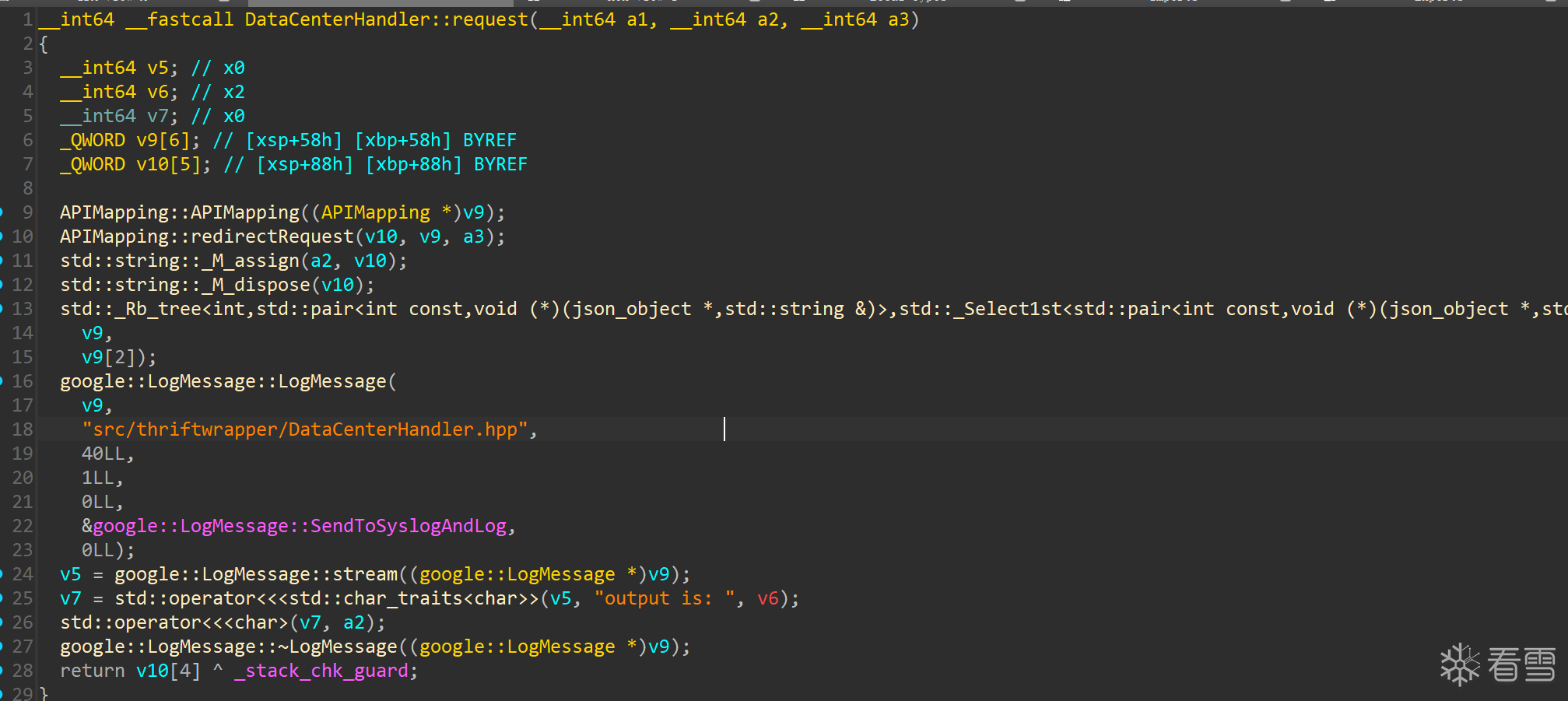Click &google::LogMessage::SendToSyslogAndLog reference
The height and width of the screenshot is (701, 1568).
pos(294,526)
